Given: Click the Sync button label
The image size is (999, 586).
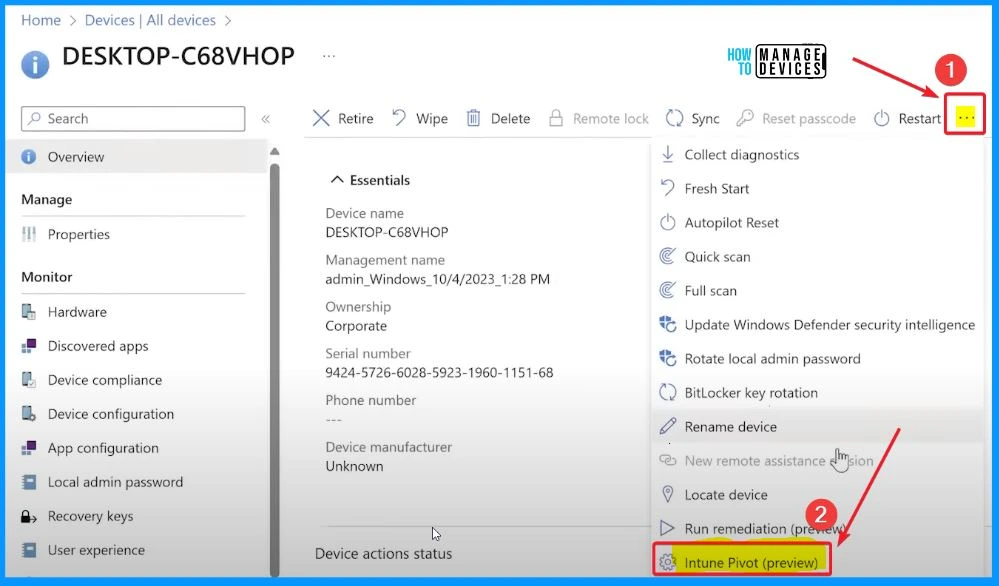Looking at the screenshot, I should (705, 118).
